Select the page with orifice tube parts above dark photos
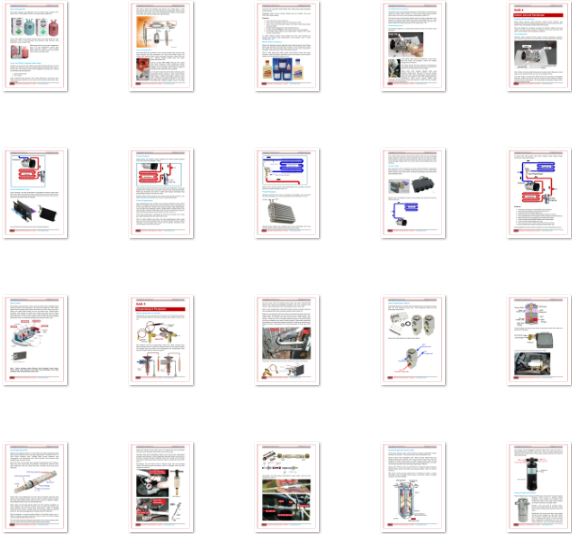 (287, 488)
